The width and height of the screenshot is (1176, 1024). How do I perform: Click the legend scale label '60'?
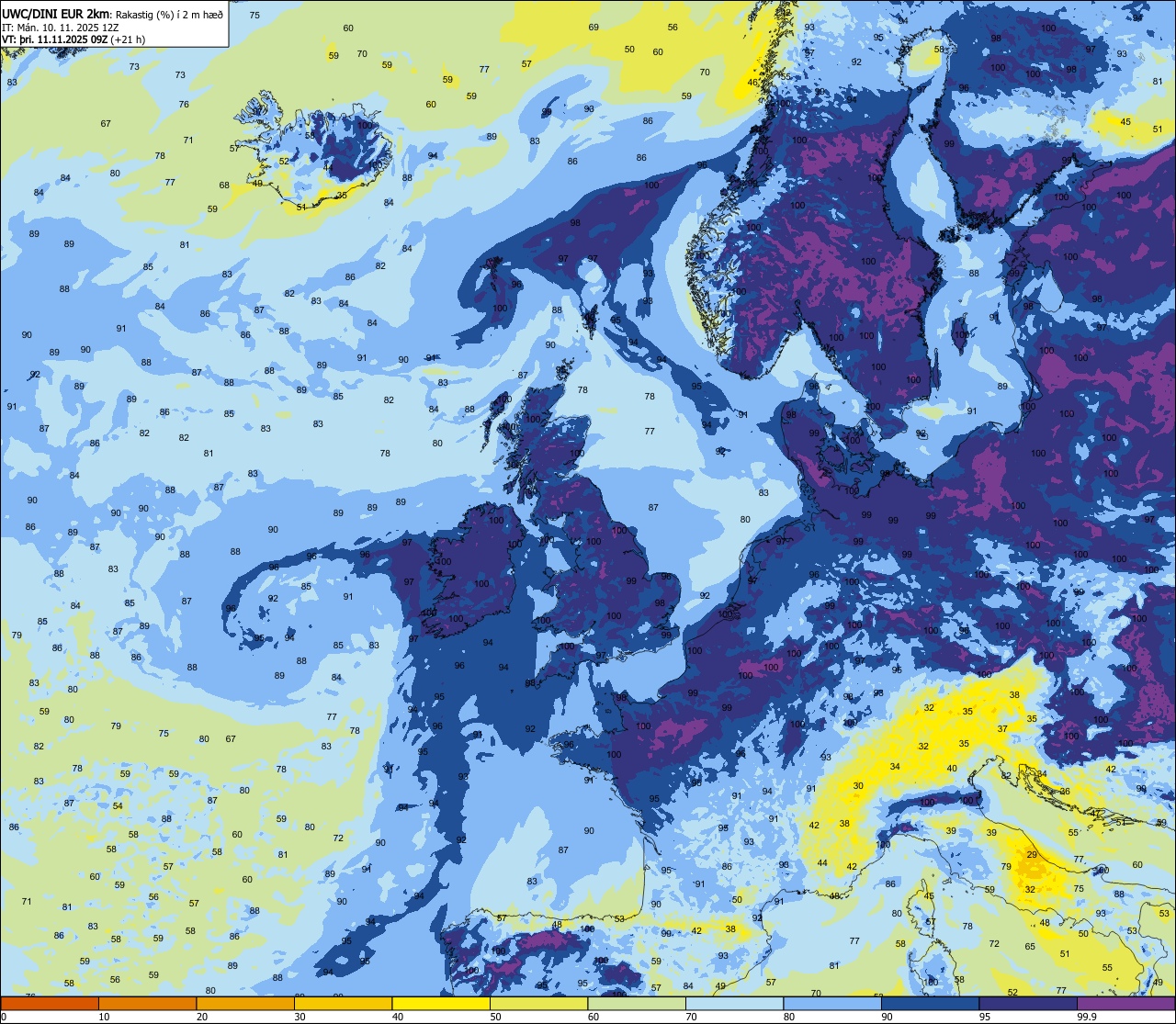click(x=594, y=1017)
